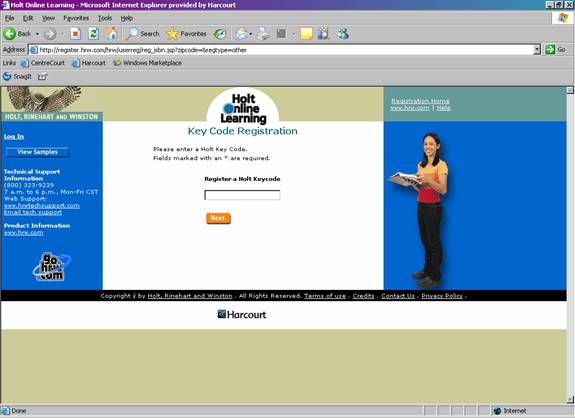575x418 pixels.
Task: Open the Edit menu
Action: click(28, 18)
